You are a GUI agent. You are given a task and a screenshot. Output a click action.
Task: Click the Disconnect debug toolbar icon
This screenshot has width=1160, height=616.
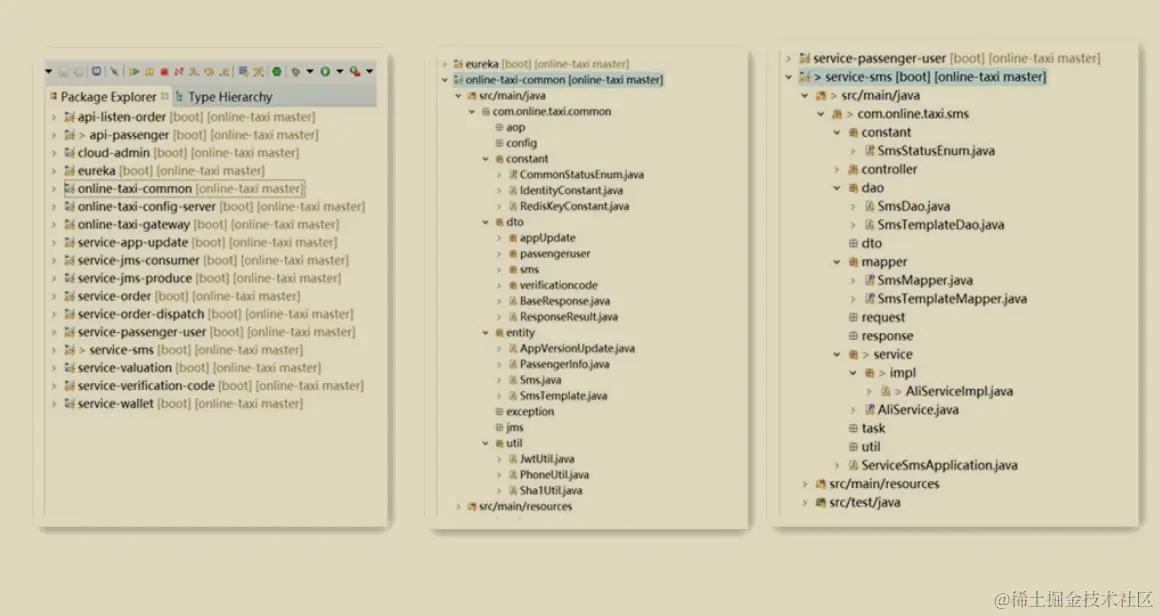pyautogui.click(x=178, y=72)
